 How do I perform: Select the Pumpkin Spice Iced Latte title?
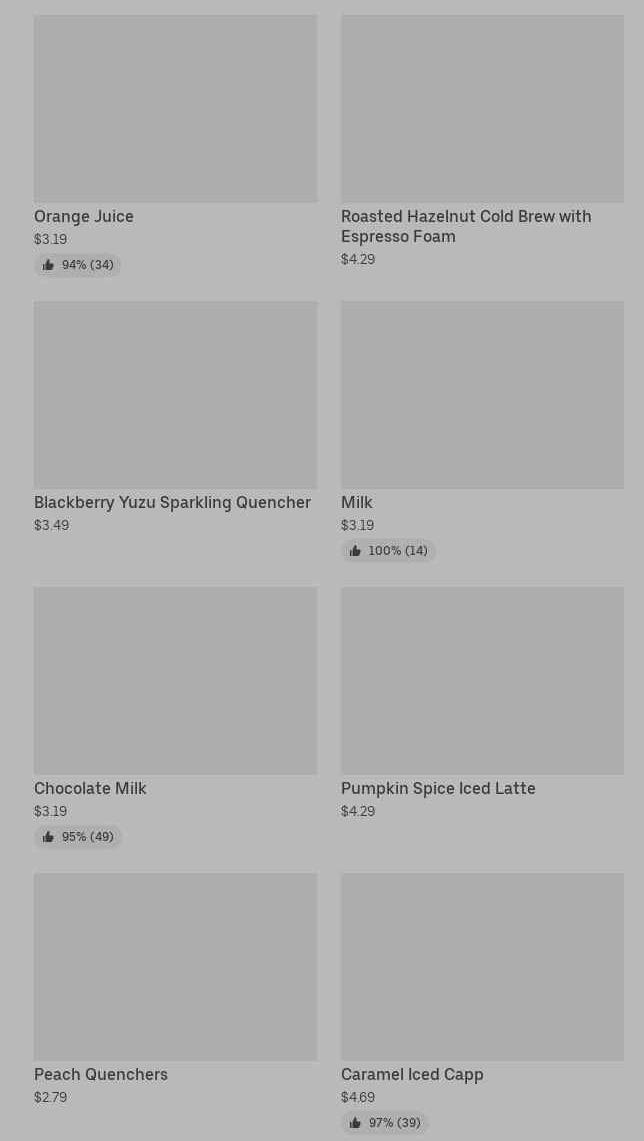pos(438,789)
